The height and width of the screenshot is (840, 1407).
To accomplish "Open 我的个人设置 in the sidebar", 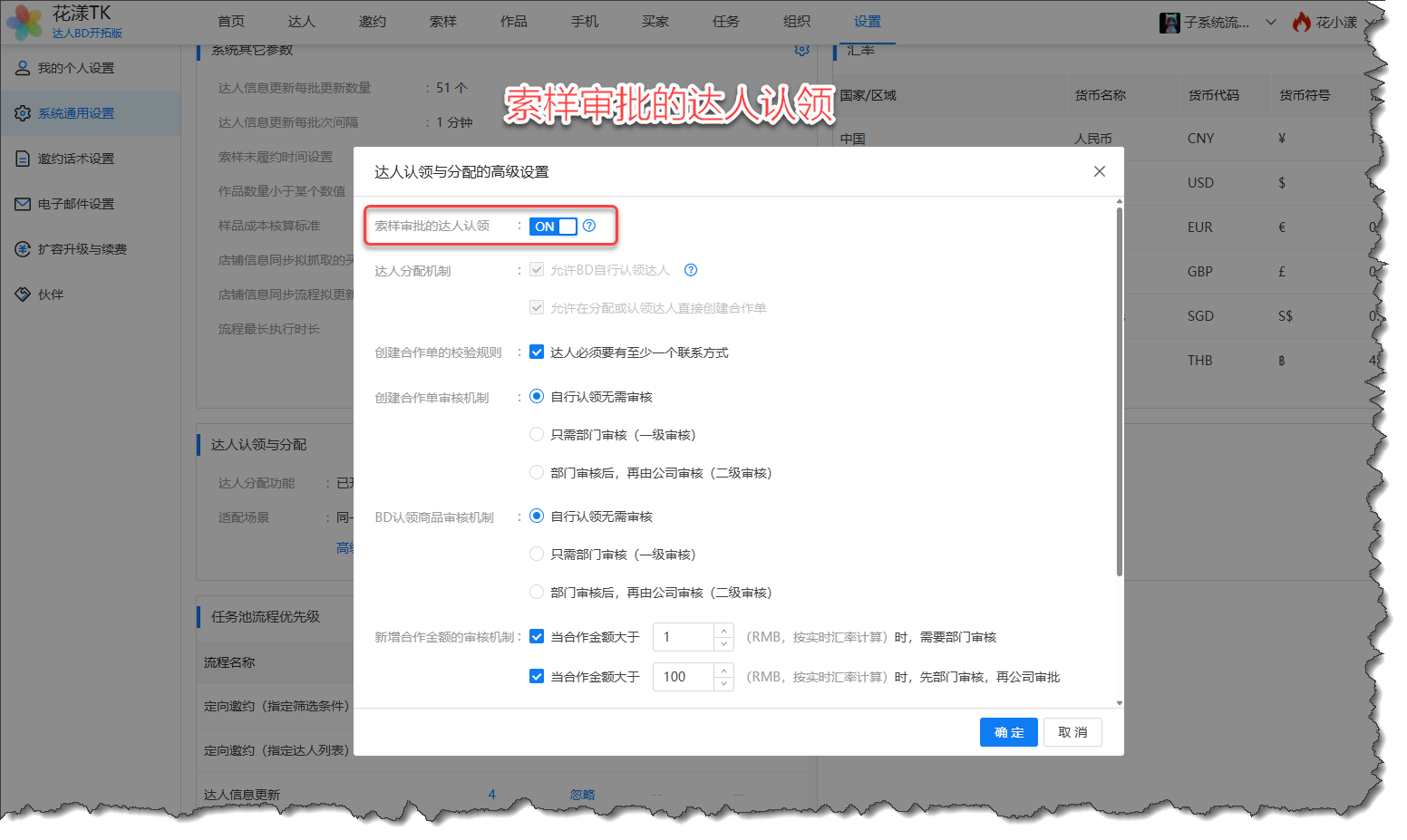I will (x=76, y=68).
